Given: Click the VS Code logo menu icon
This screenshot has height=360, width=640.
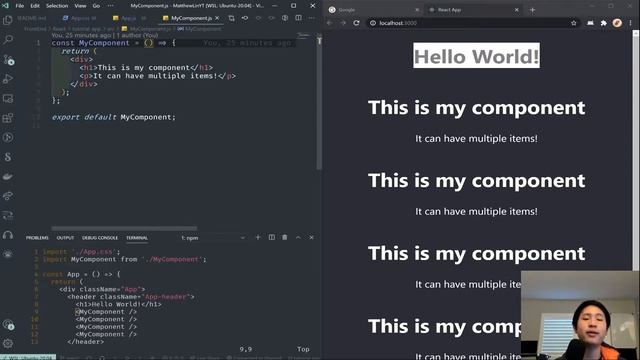Looking at the screenshot, I should [x=5, y=6].
